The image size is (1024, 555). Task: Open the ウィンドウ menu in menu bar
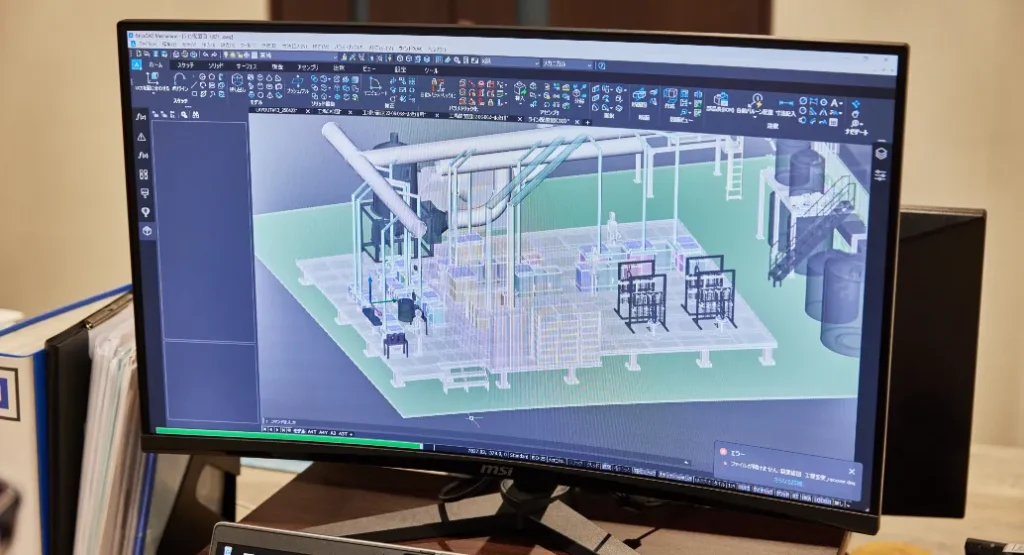410,49
